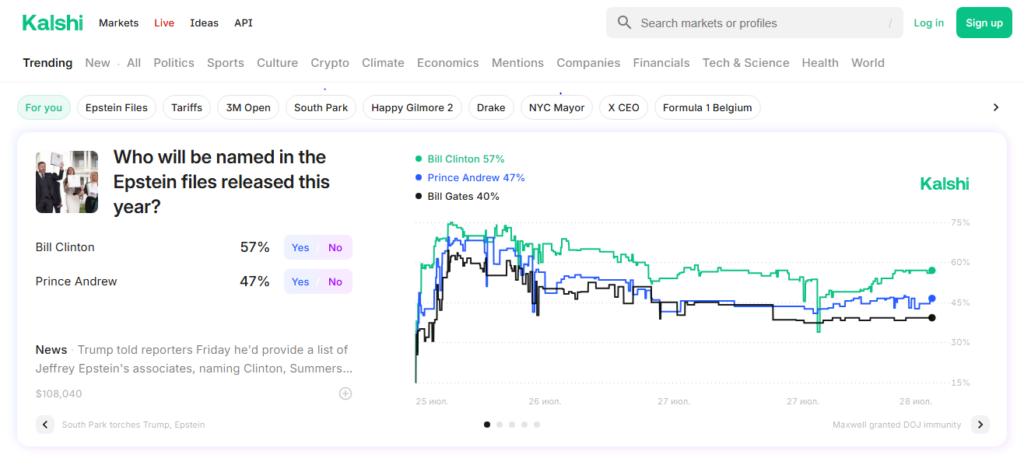The width and height of the screenshot is (1024, 458).
Task: Show more topic chips with right chevron
Action: [x=996, y=107]
